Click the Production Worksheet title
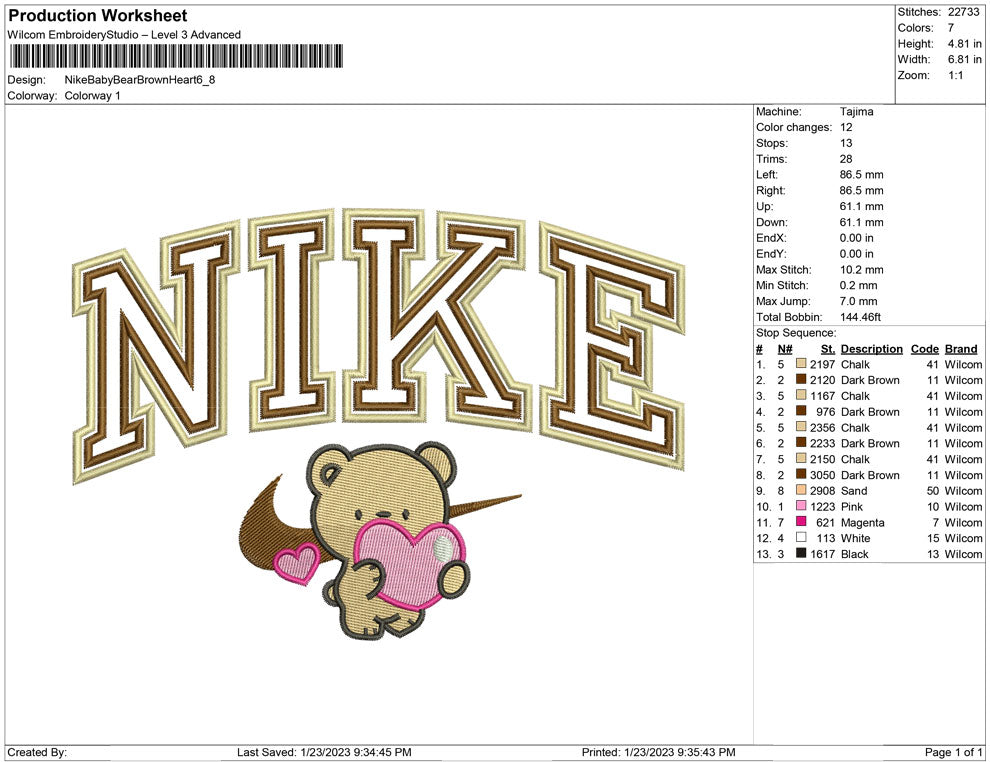The width and height of the screenshot is (990, 762). (x=97, y=16)
